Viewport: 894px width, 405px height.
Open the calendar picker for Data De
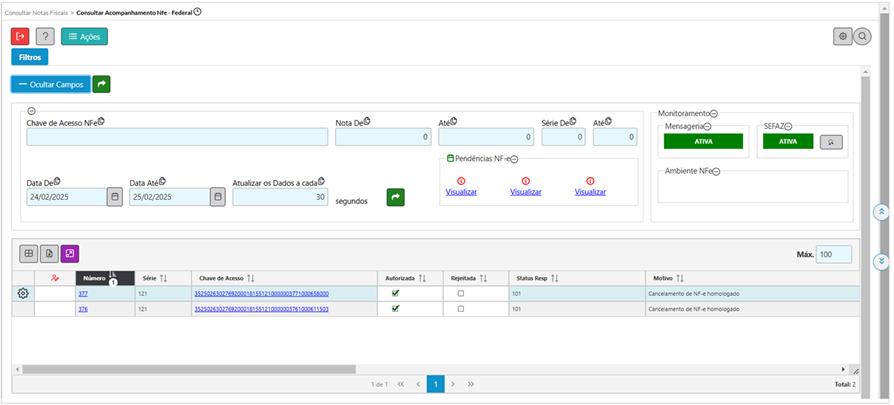[115, 198]
